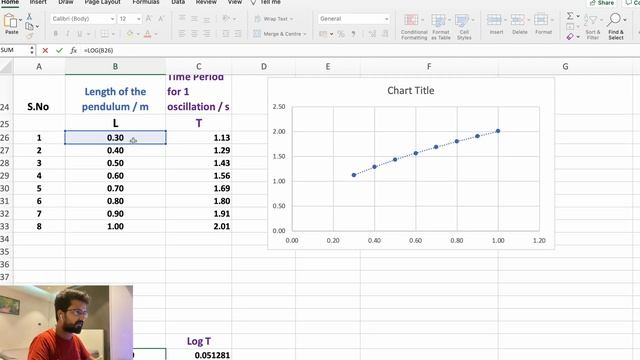Apply comma style format
Viewport: 640px width, 360px height.
[353, 34]
